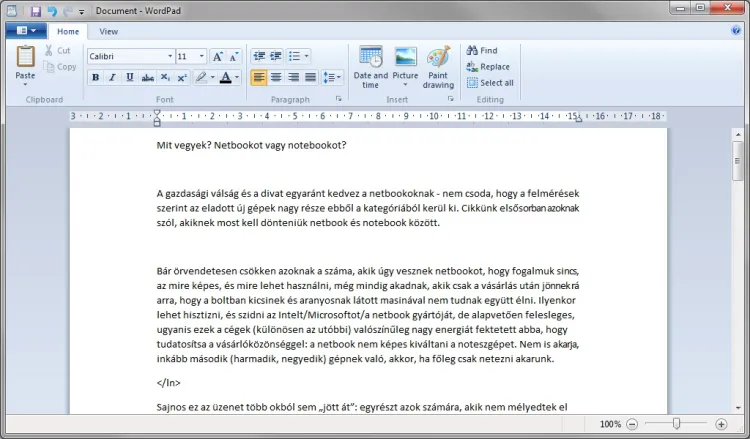The height and width of the screenshot is (439, 750).
Task: Apply superscript formatting
Action: coord(182,77)
